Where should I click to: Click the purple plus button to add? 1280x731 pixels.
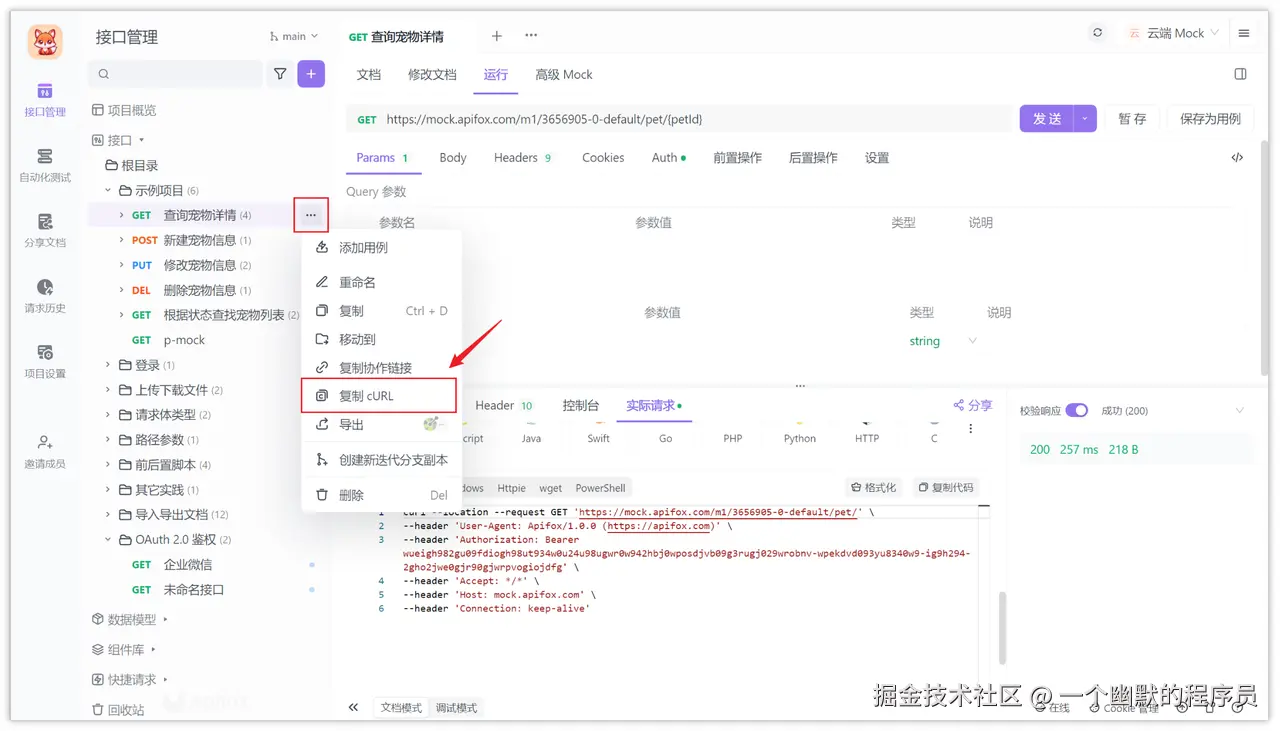[x=311, y=74]
